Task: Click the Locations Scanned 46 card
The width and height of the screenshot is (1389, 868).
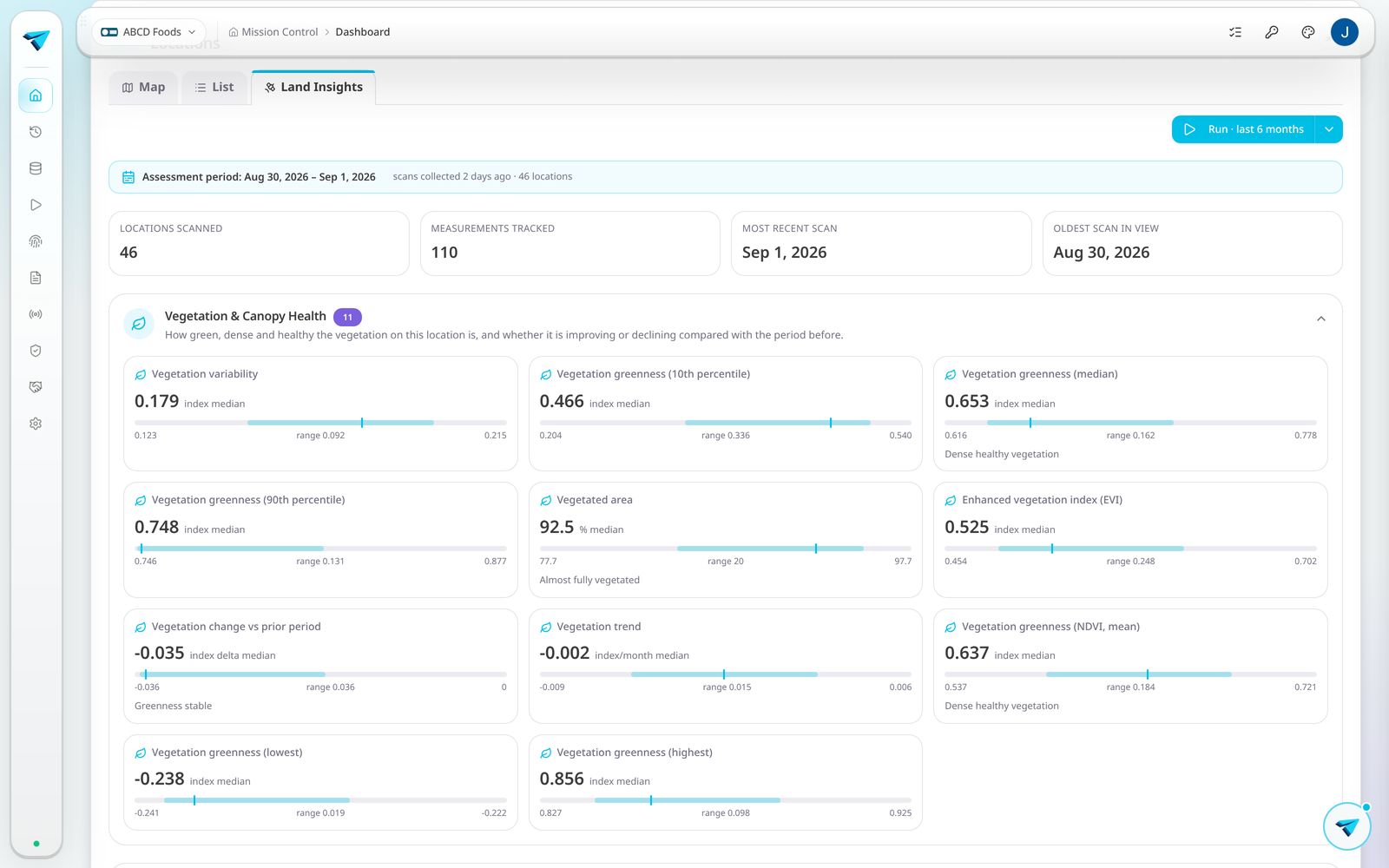Action: tap(259, 244)
